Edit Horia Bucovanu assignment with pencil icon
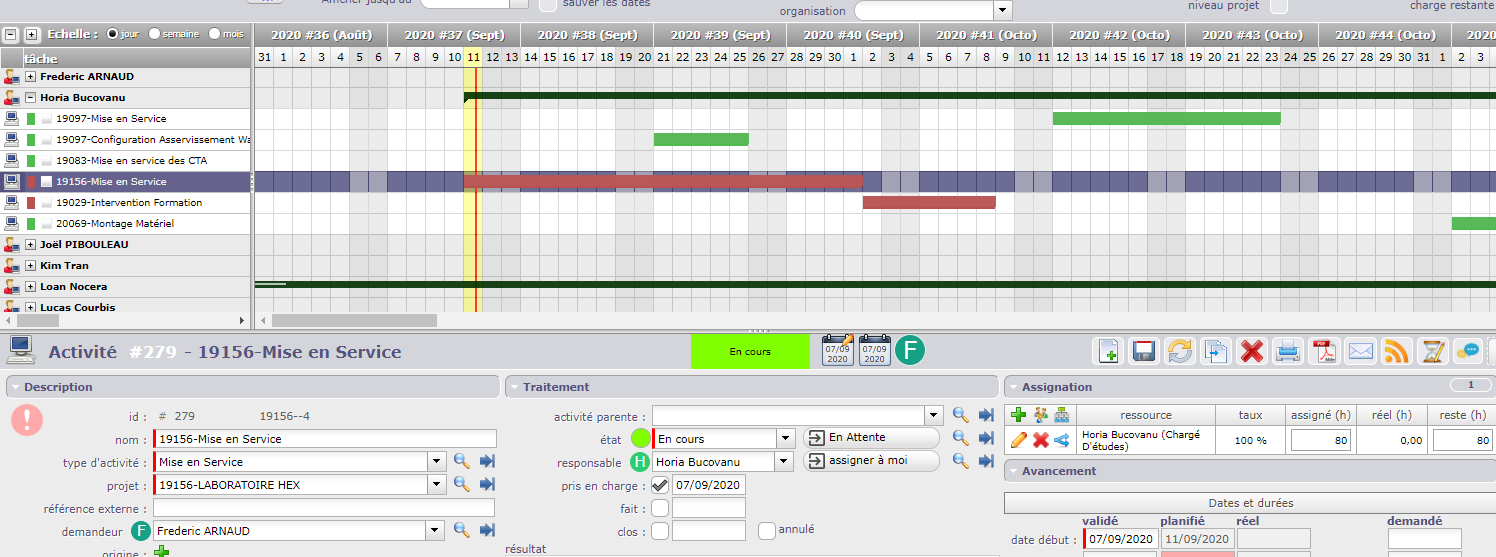This screenshot has height=557, width=1496. click(1019, 440)
